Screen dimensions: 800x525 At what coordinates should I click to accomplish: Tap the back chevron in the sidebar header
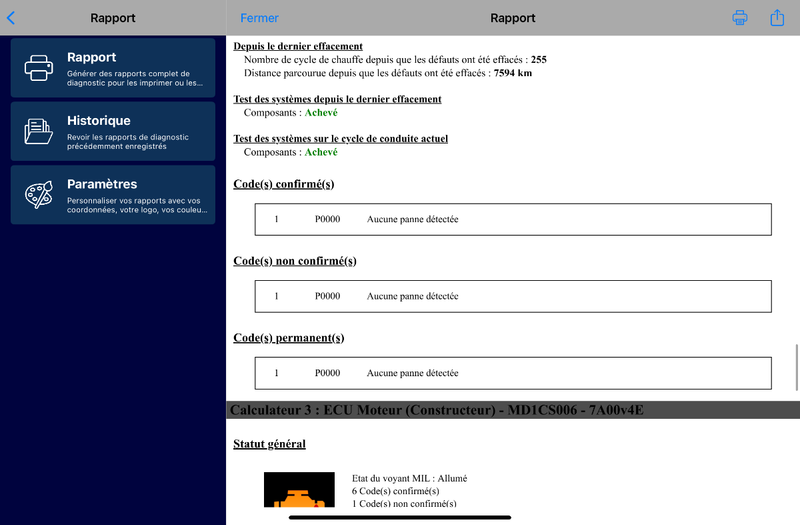click(11, 18)
